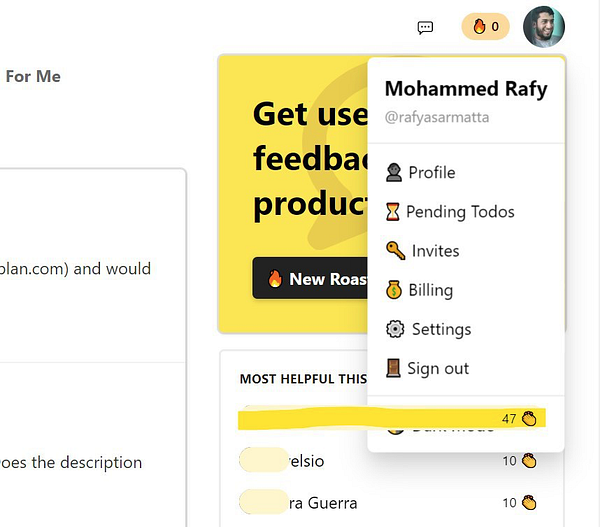Viewport: 600px width, 527px height.
Task: Click the Profile person icon
Action: [394, 173]
